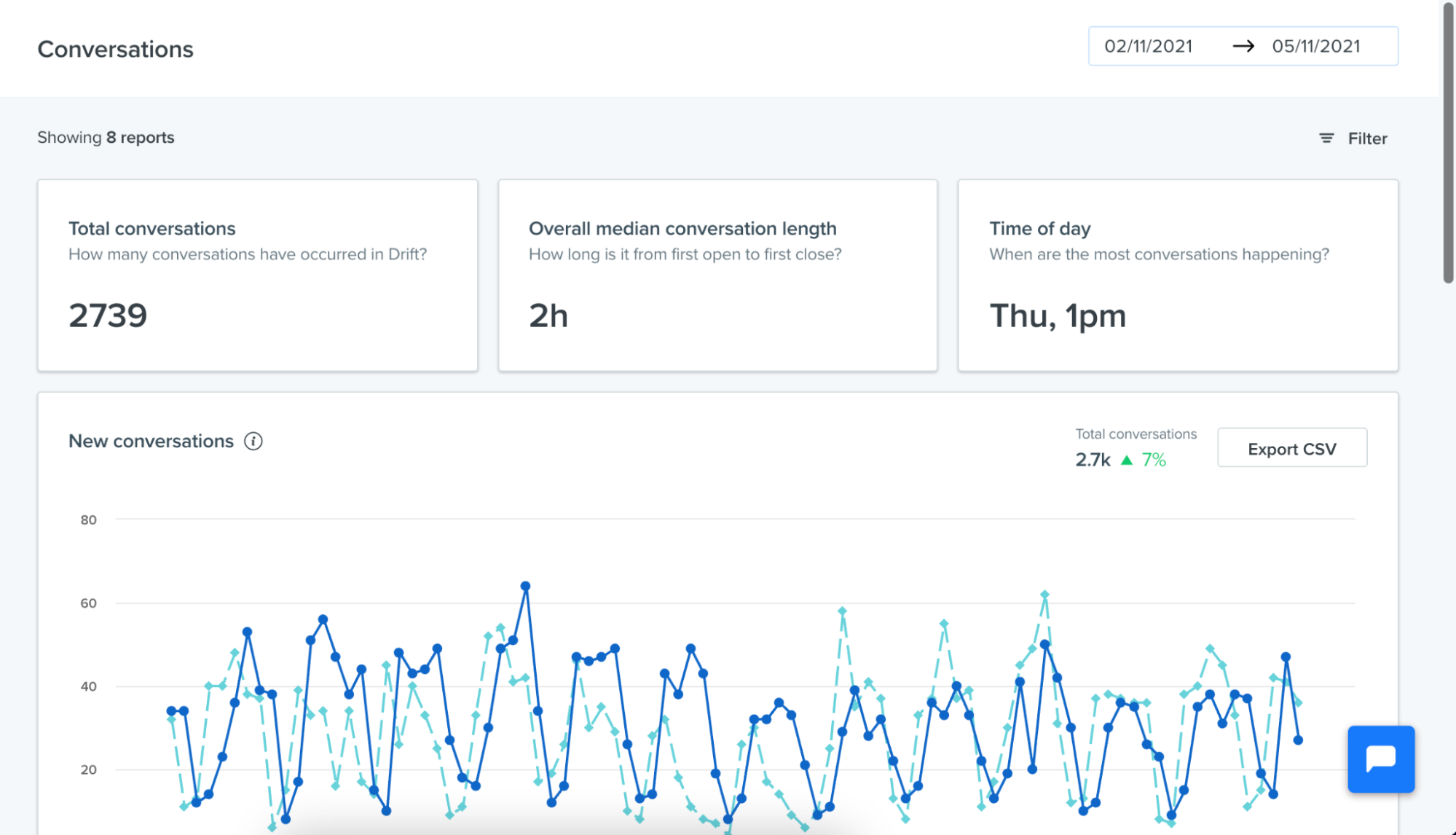Click the Thu, 1pm value
The height and width of the screenshot is (835, 1456).
click(x=1058, y=316)
